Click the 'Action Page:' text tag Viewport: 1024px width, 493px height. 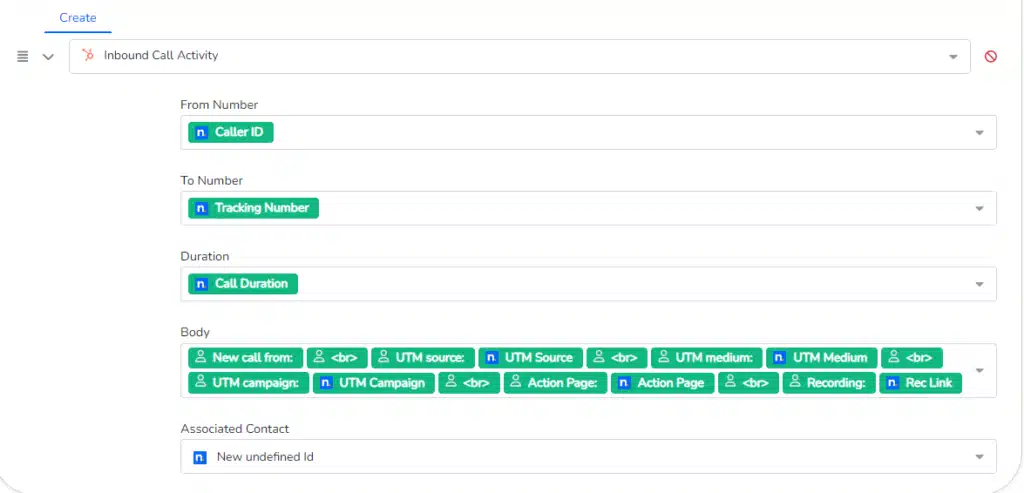pyautogui.click(x=555, y=383)
